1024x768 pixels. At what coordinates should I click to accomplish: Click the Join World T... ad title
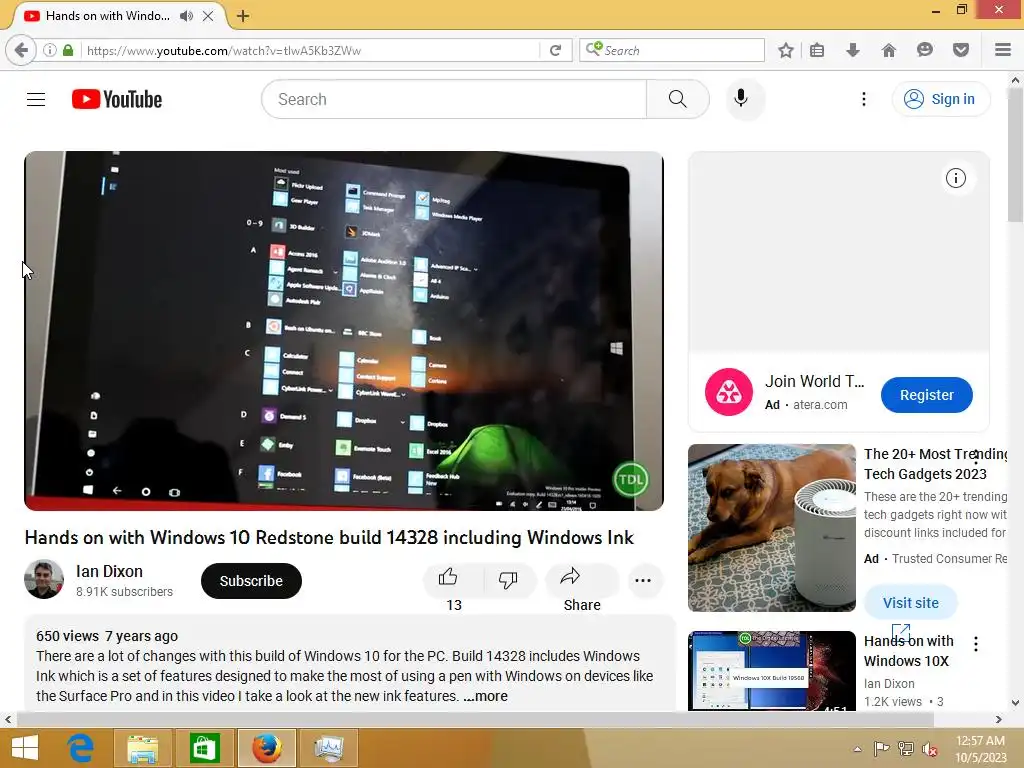(814, 381)
